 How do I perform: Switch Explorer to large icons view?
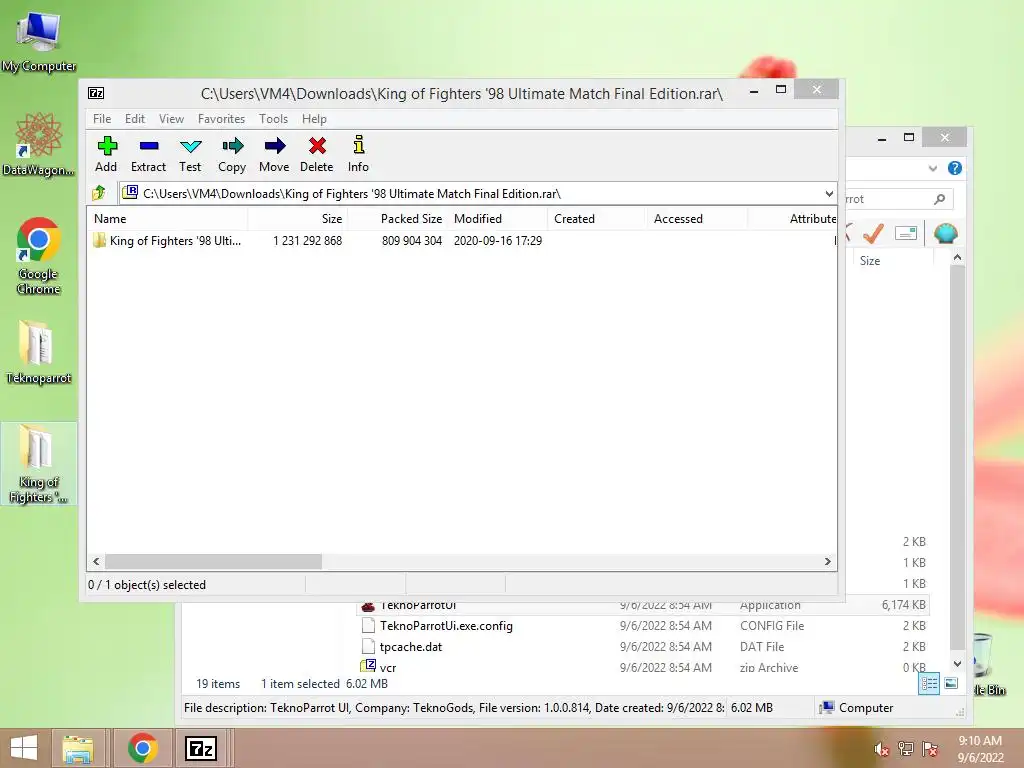[x=952, y=684]
